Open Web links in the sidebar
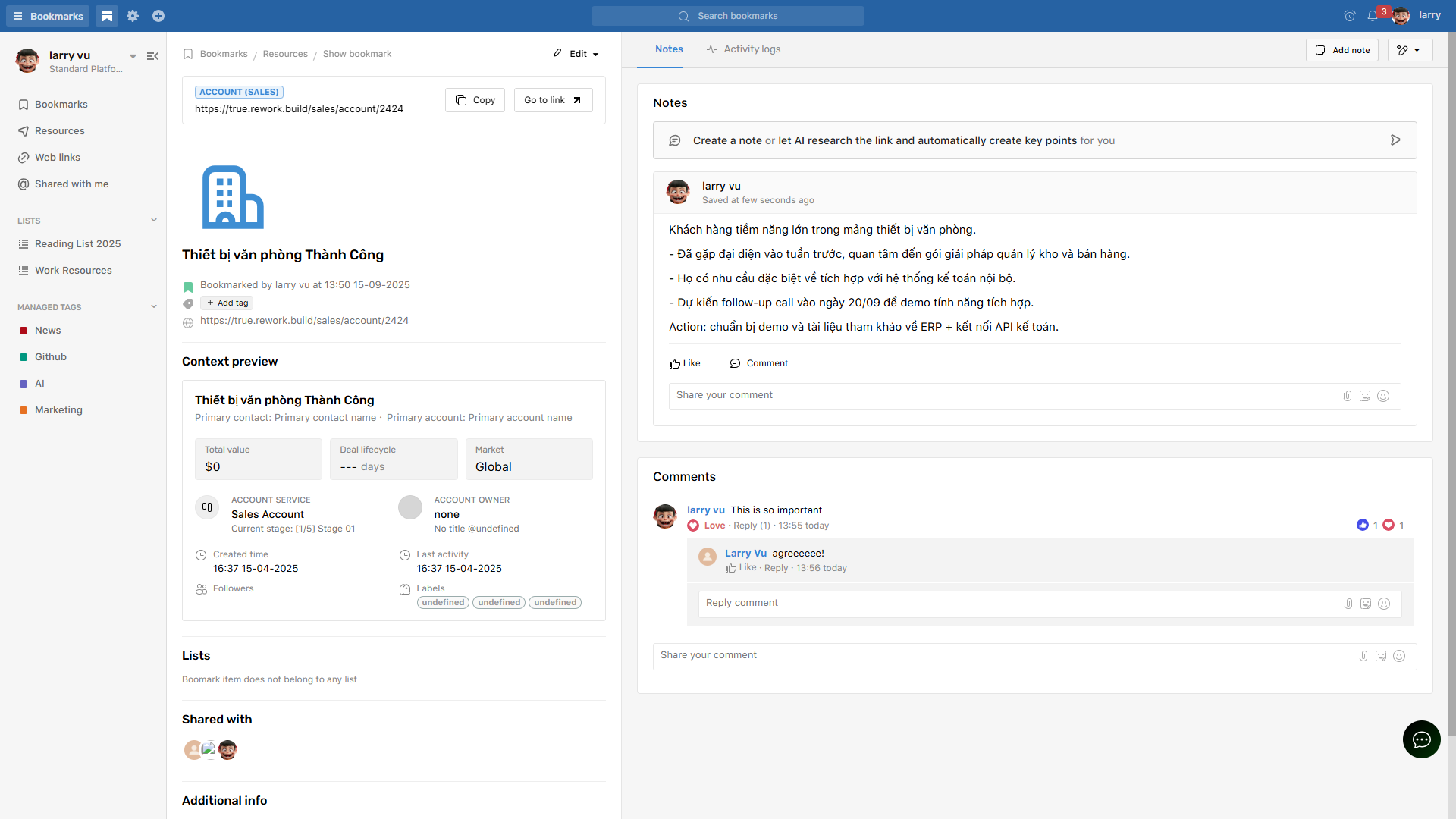 [58, 158]
